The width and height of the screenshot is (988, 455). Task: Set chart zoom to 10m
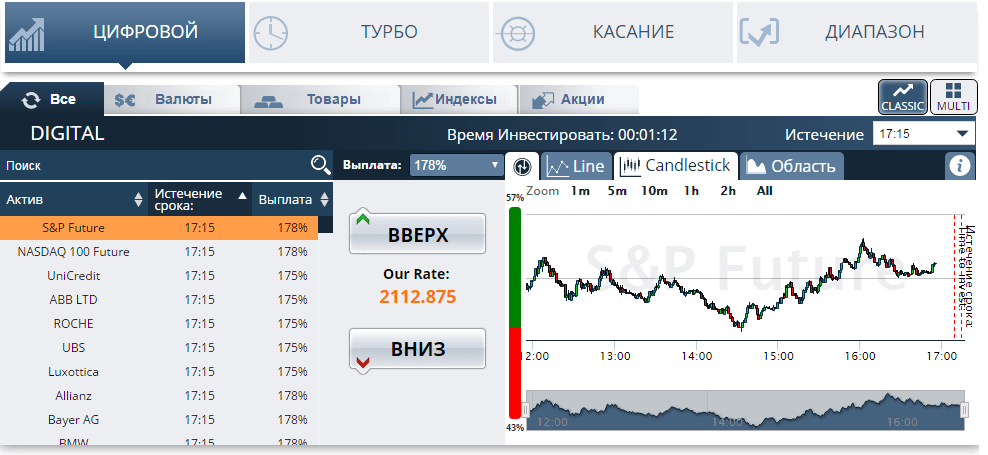[x=654, y=190]
